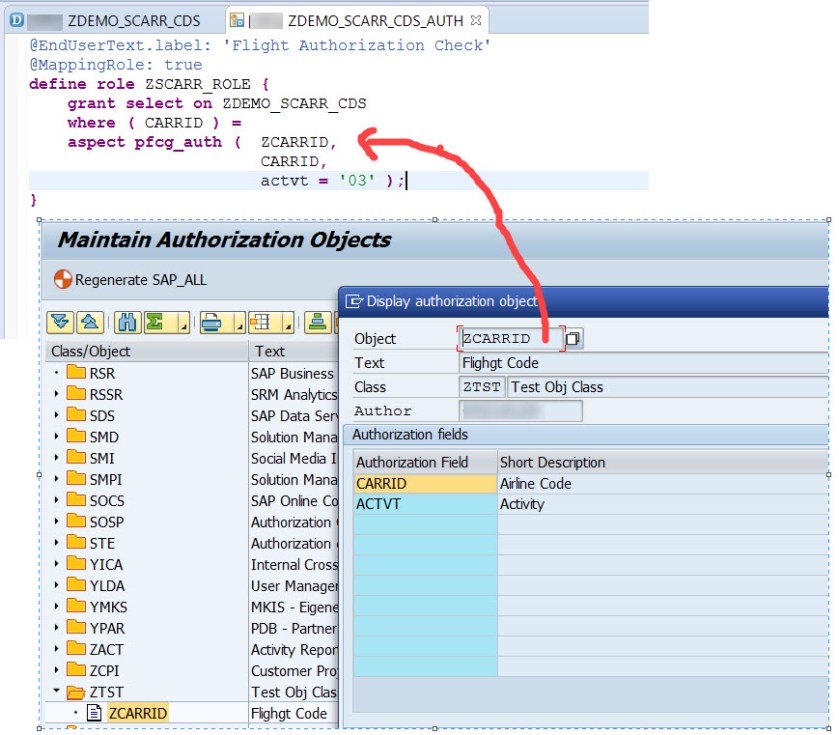Collapse the ZTST class folder
This screenshot has height=735, width=839.
pos(56,691)
